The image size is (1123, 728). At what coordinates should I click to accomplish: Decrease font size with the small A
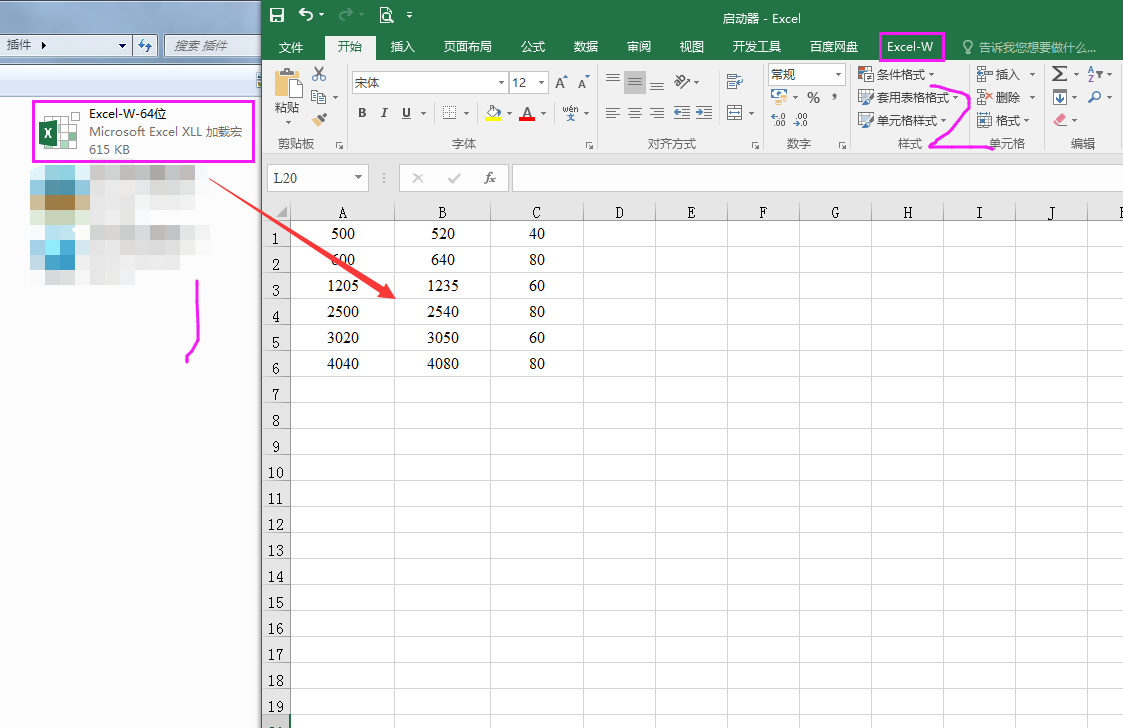pyautogui.click(x=584, y=82)
